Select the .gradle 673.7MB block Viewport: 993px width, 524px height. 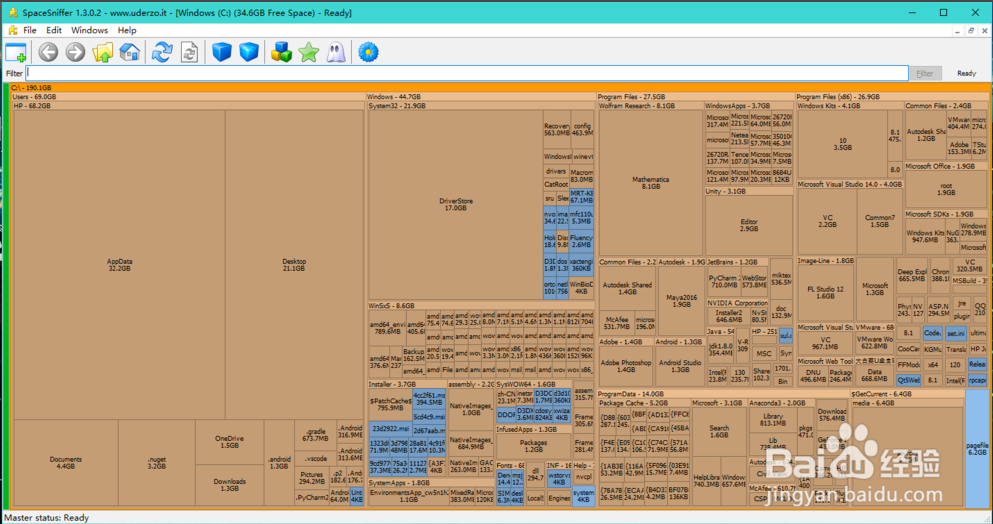coord(315,435)
